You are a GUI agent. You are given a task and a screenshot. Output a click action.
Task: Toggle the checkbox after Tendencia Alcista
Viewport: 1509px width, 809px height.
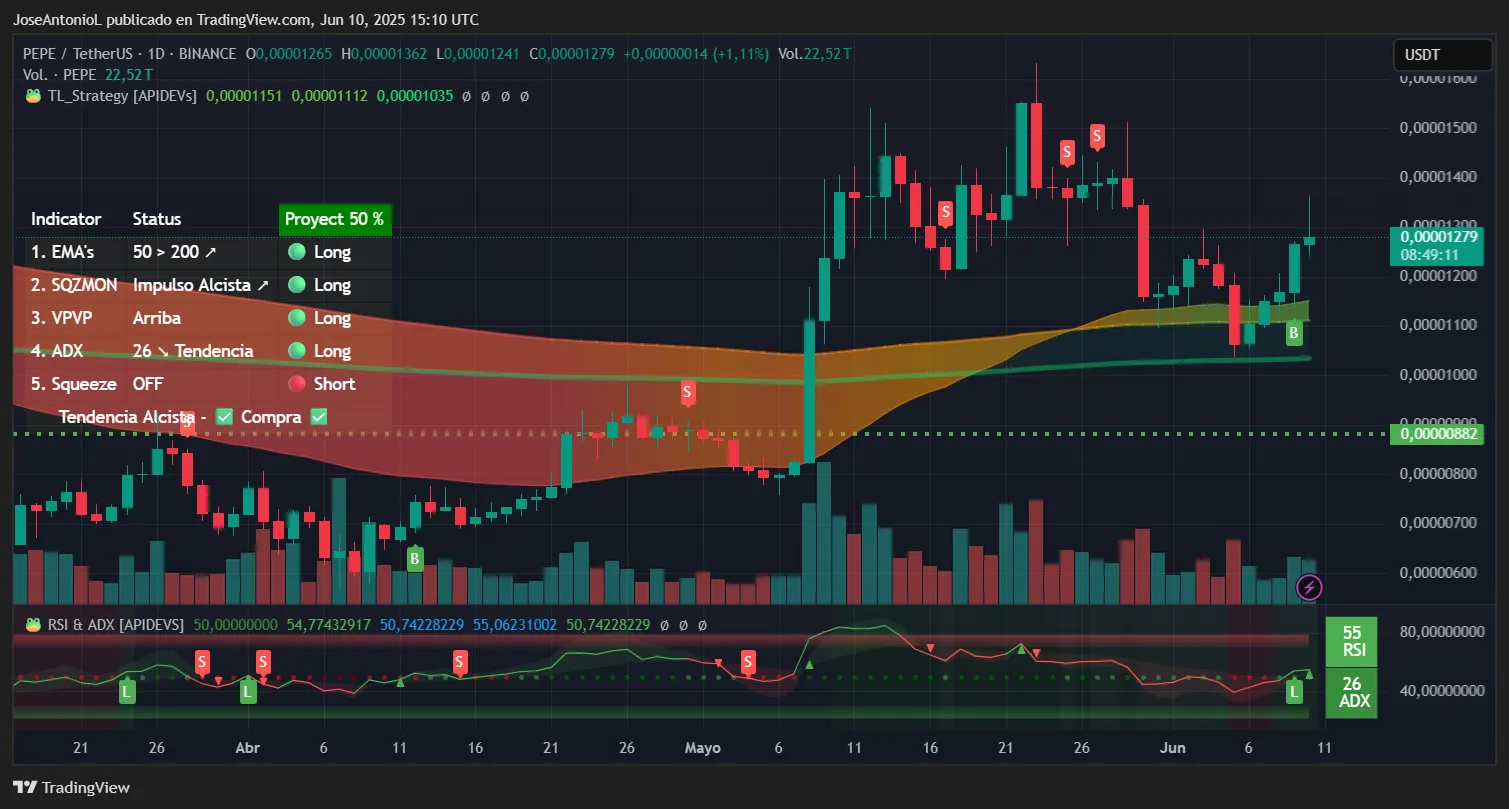[225, 417]
